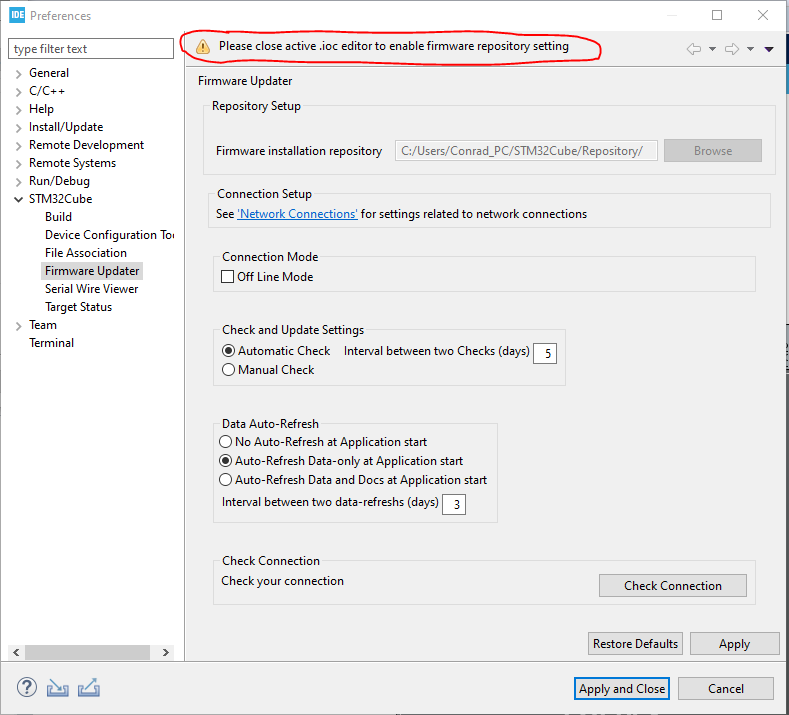789x715 pixels.
Task: Click the warning triangle icon
Action: [x=203, y=47]
